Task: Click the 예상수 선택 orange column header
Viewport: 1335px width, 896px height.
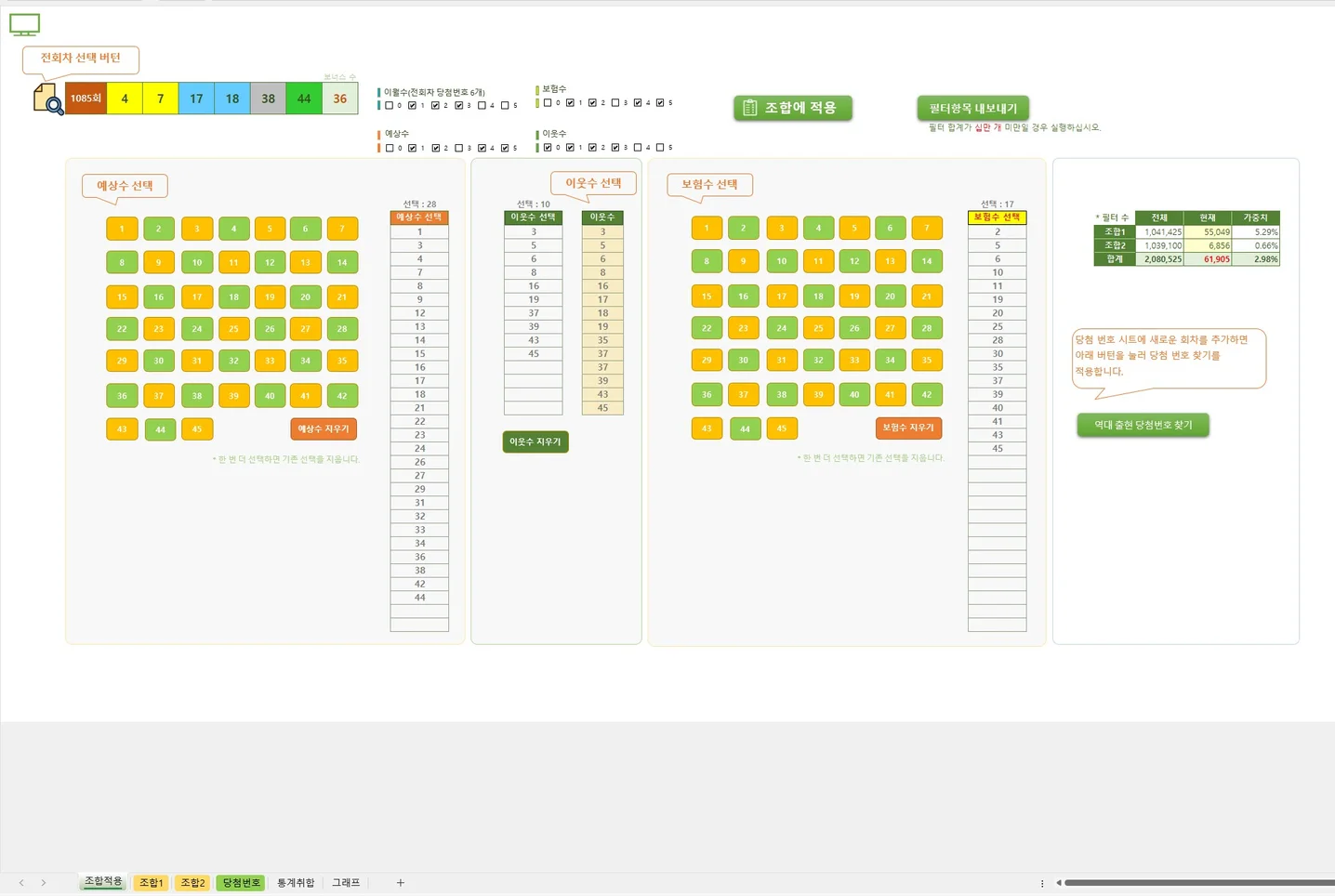Action: [x=419, y=217]
